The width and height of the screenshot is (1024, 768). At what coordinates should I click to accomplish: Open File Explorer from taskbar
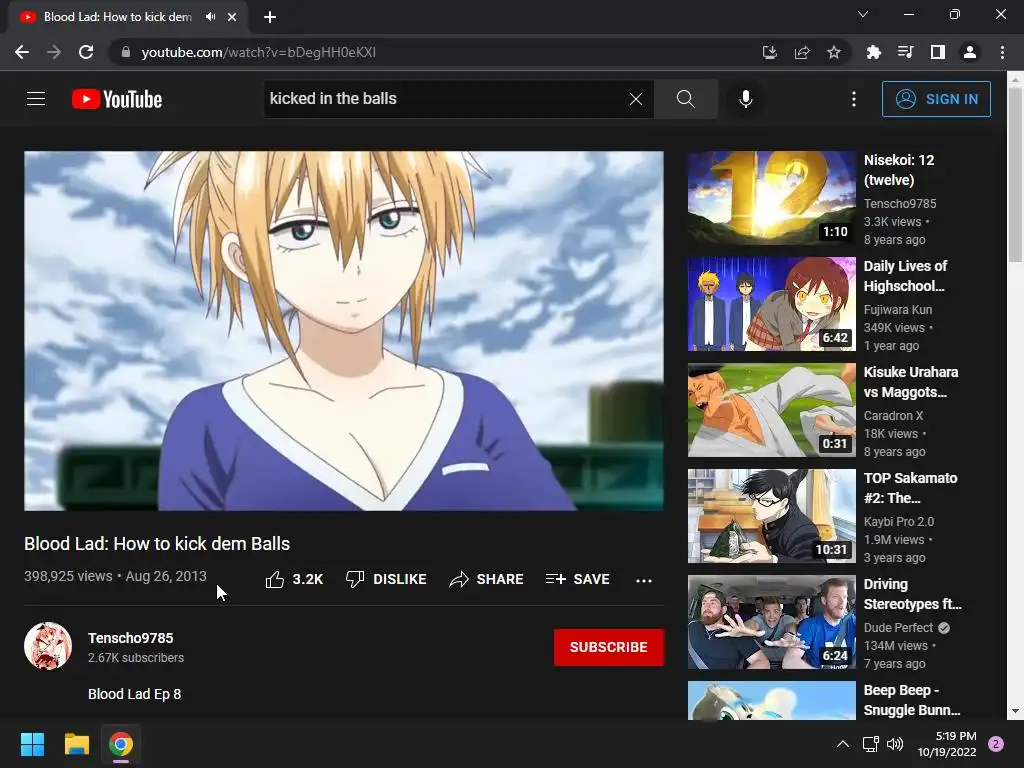[76, 744]
